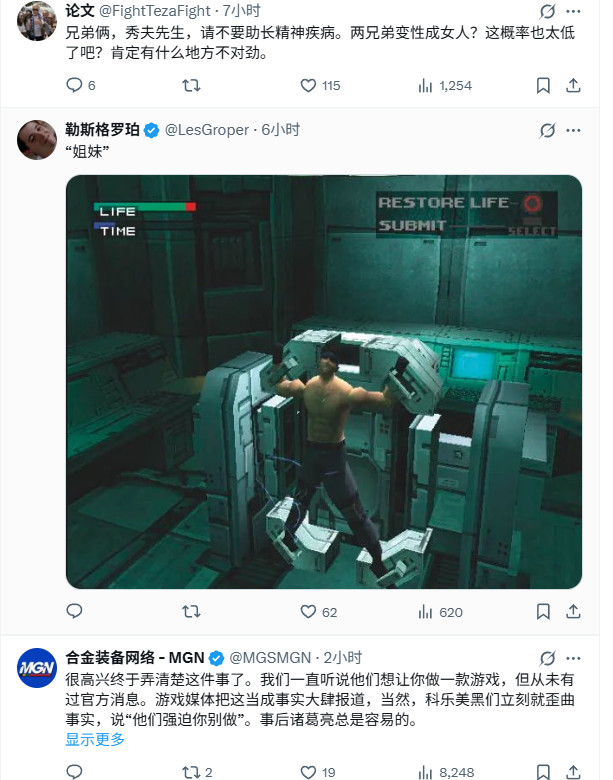This screenshot has height=780, width=613.
Task: Open more options on MGSMGN tweet
Action: pyautogui.click(x=573, y=658)
